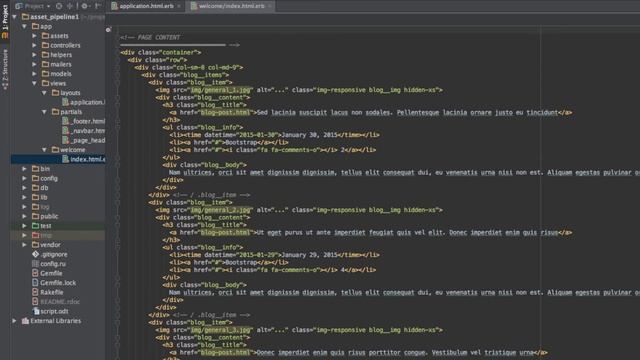Image resolution: width=640 pixels, height=360 pixels.
Task: Collapse the layouts folder arrow
Action: 44,93
